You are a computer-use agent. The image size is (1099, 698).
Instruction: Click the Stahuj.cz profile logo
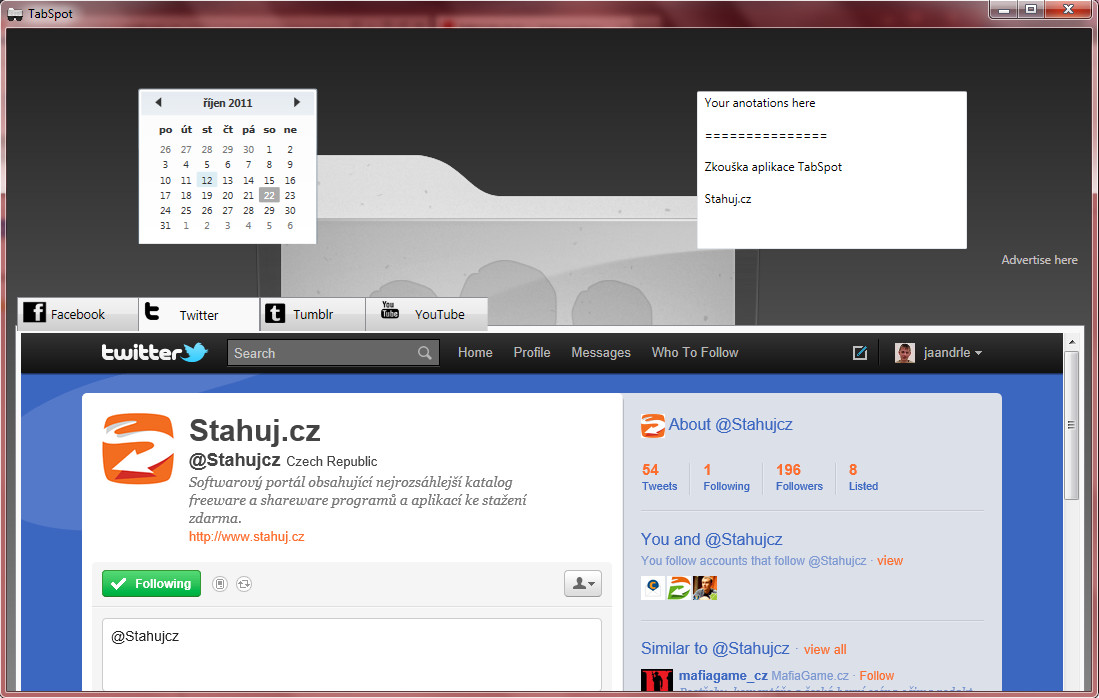coord(138,449)
